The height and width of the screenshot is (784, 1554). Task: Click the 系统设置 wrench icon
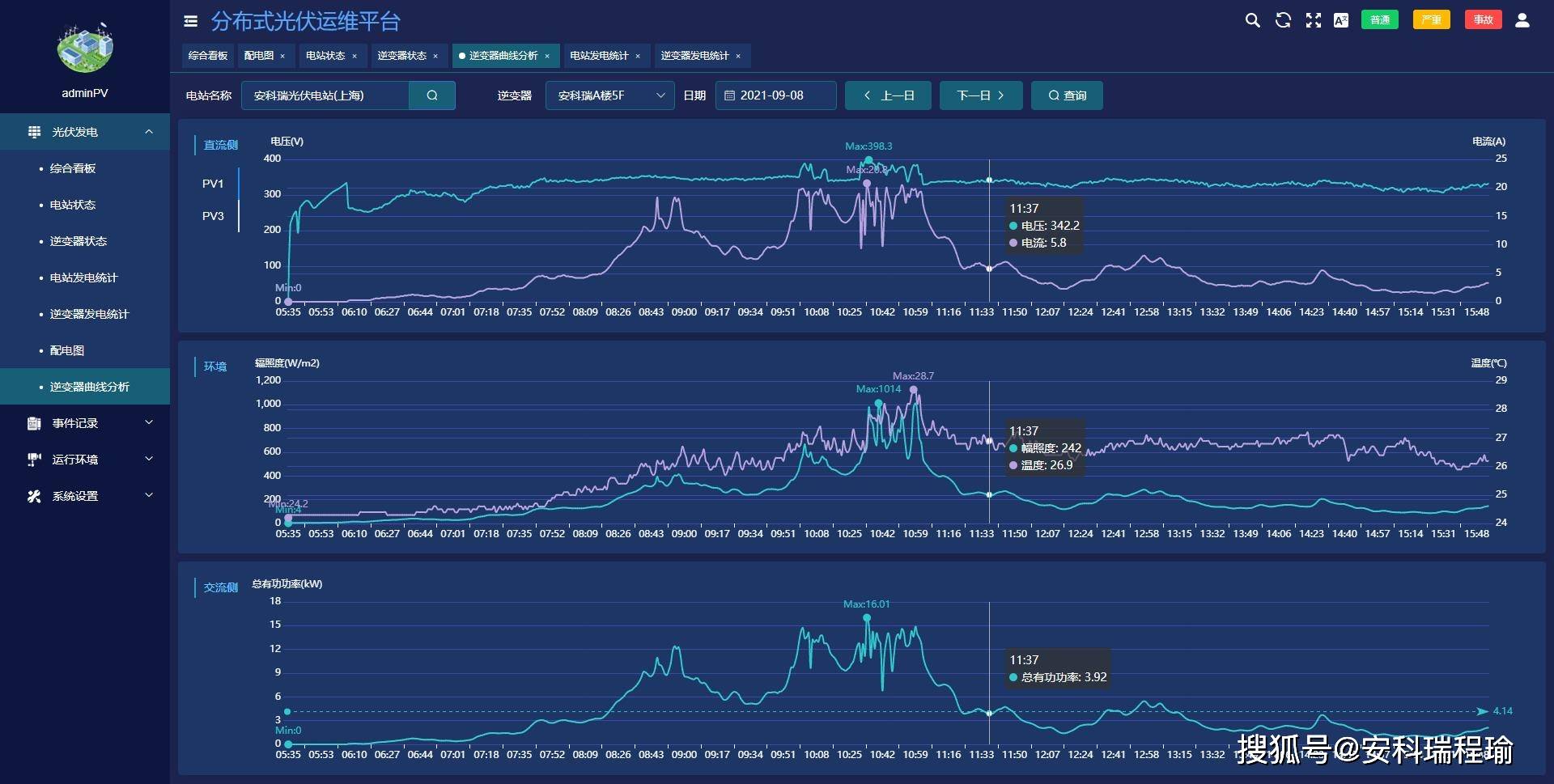tap(34, 496)
